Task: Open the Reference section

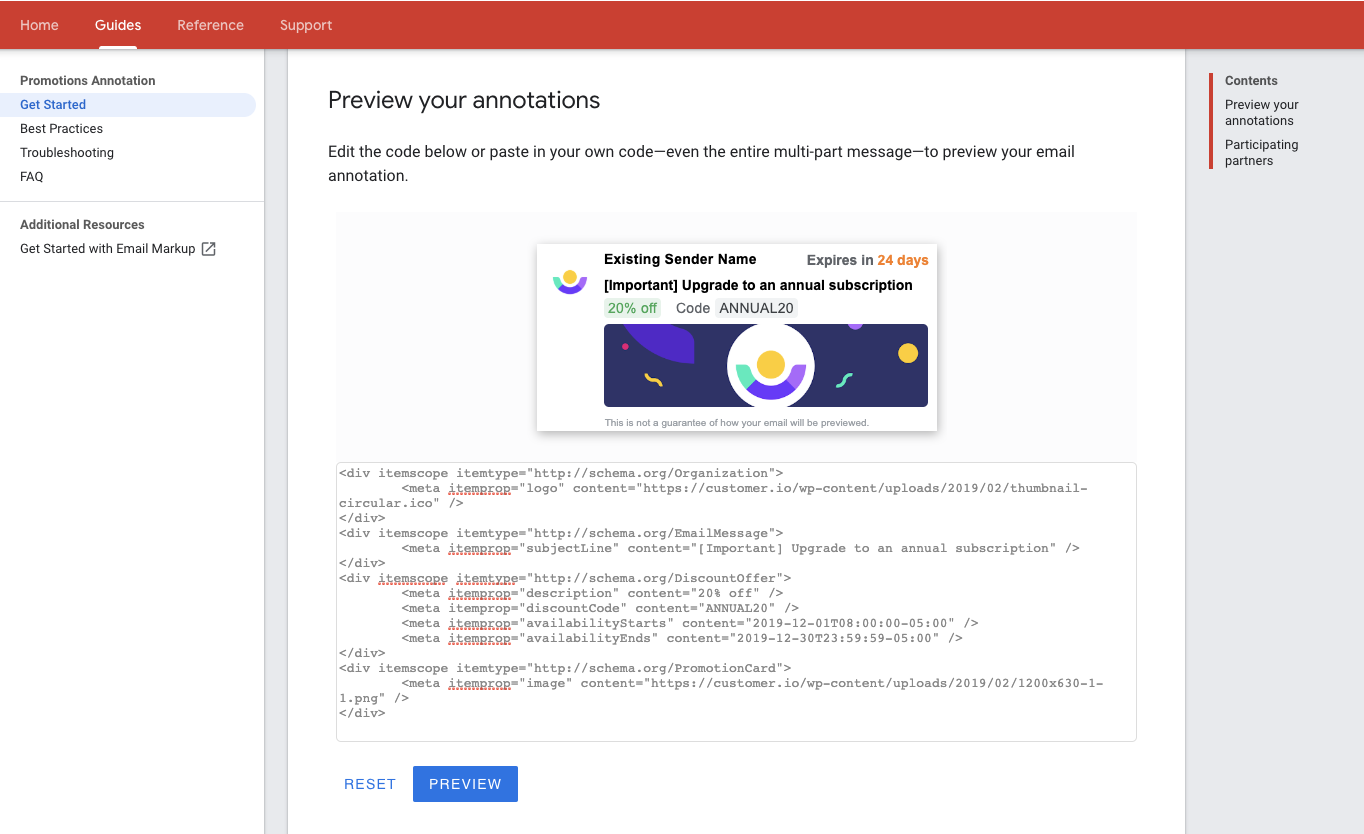Action: click(210, 25)
